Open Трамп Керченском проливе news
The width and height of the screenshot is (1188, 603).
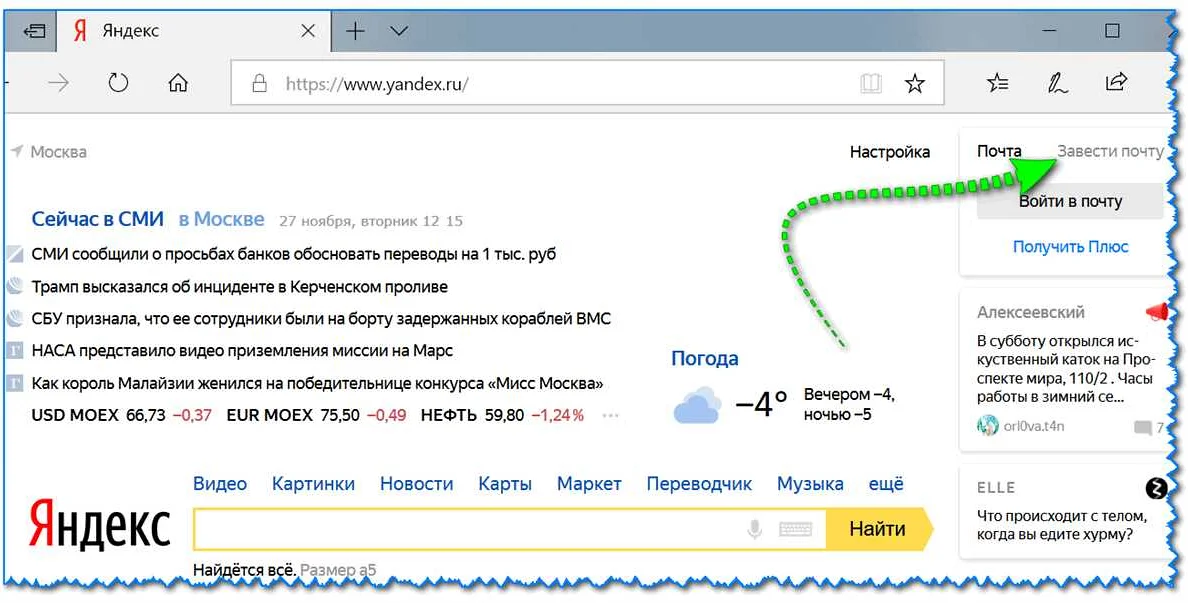click(239, 287)
